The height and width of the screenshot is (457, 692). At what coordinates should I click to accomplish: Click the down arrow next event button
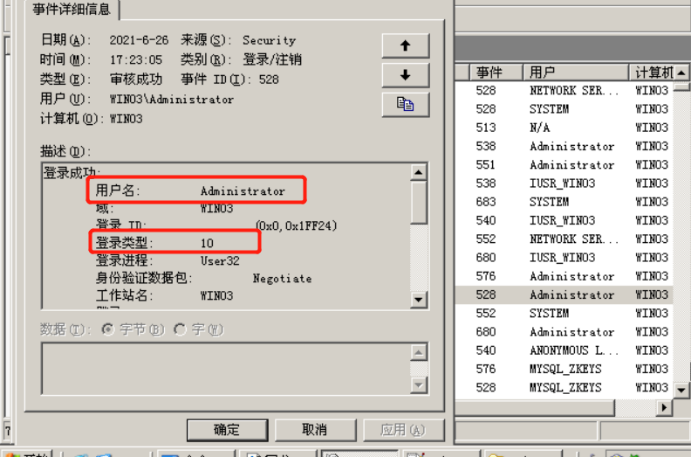[405, 75]
